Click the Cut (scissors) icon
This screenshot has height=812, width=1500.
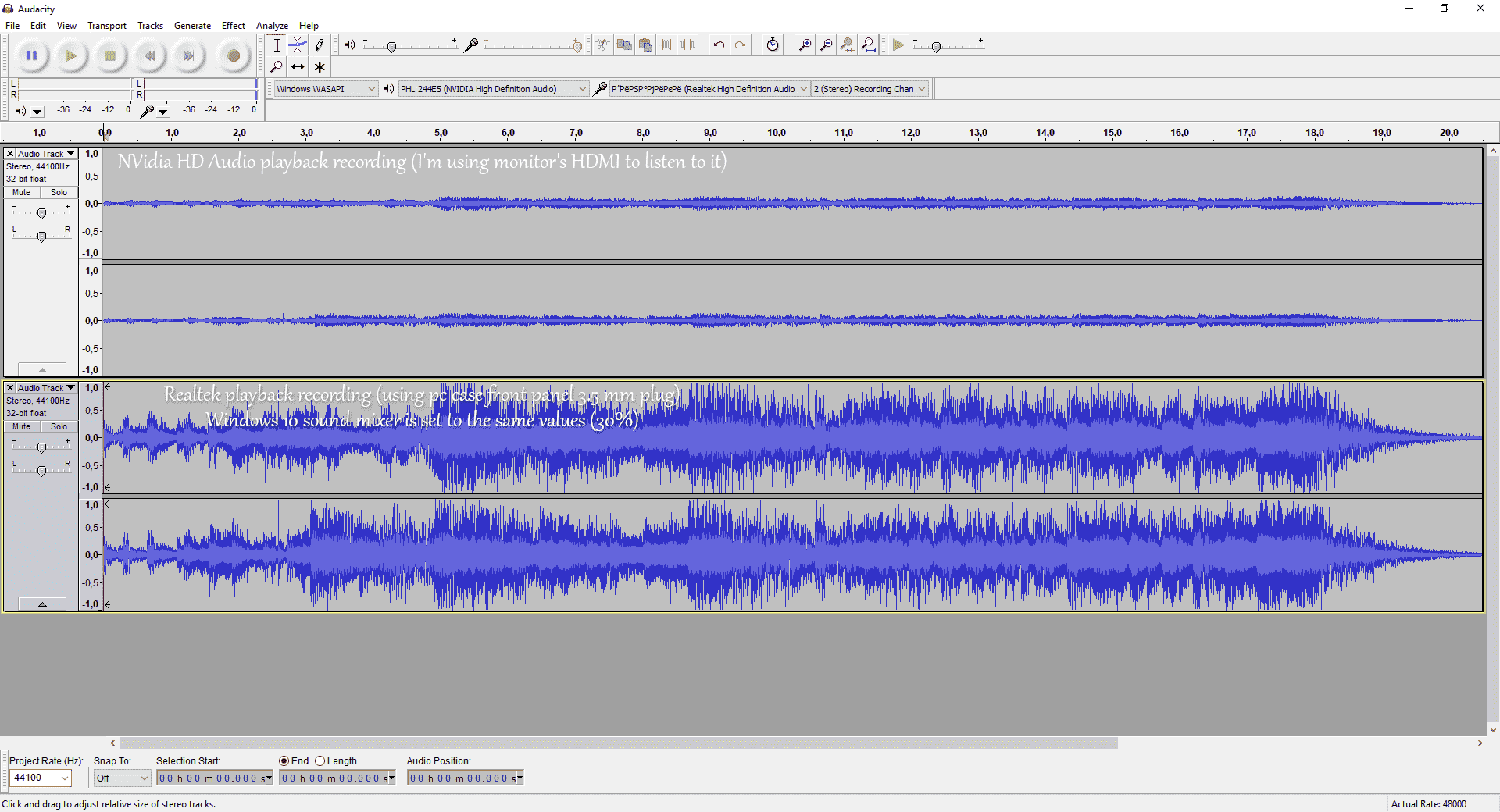602,45
